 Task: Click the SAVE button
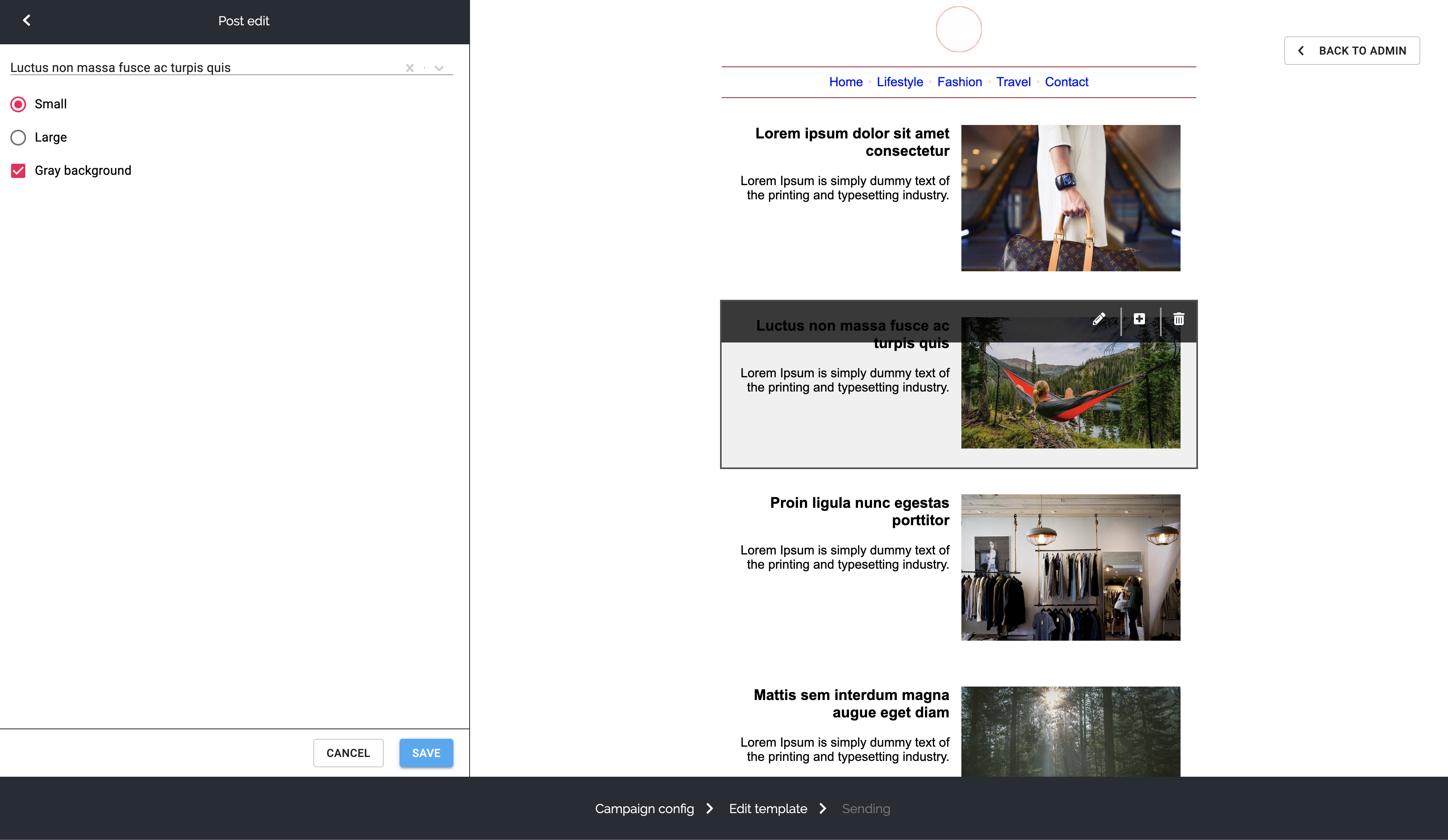coord(426,753)
